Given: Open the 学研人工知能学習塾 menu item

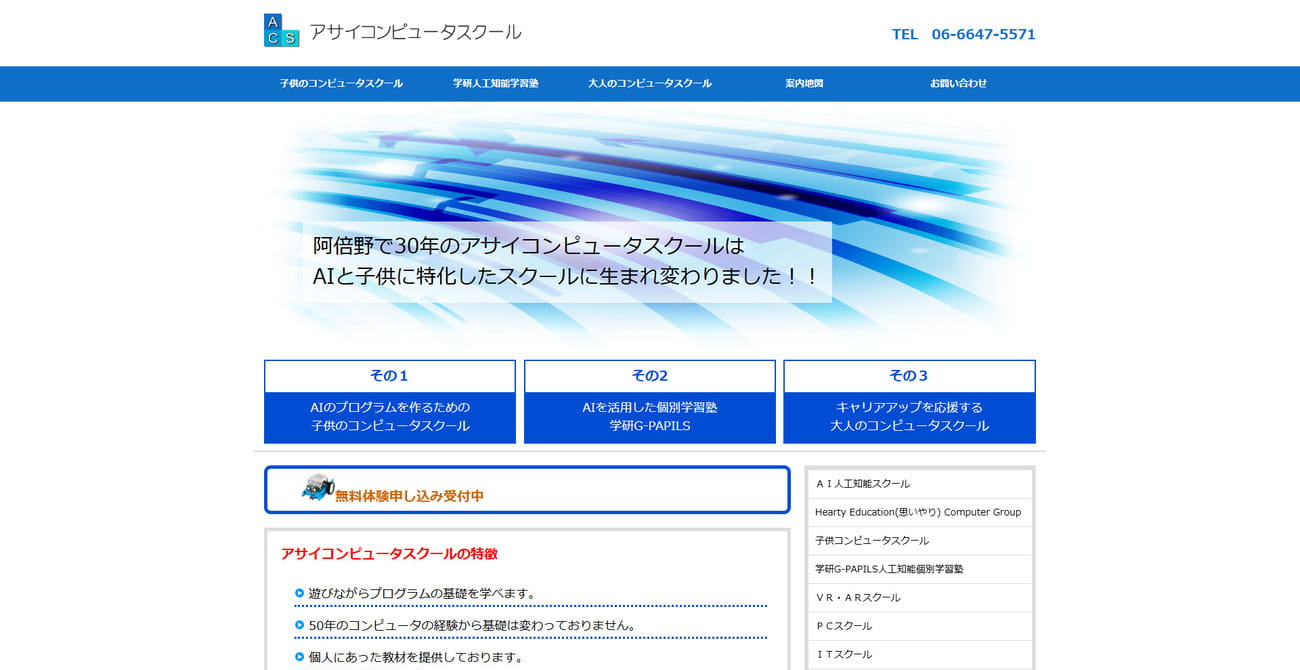Looking at the screenshot, I should 494,84.
